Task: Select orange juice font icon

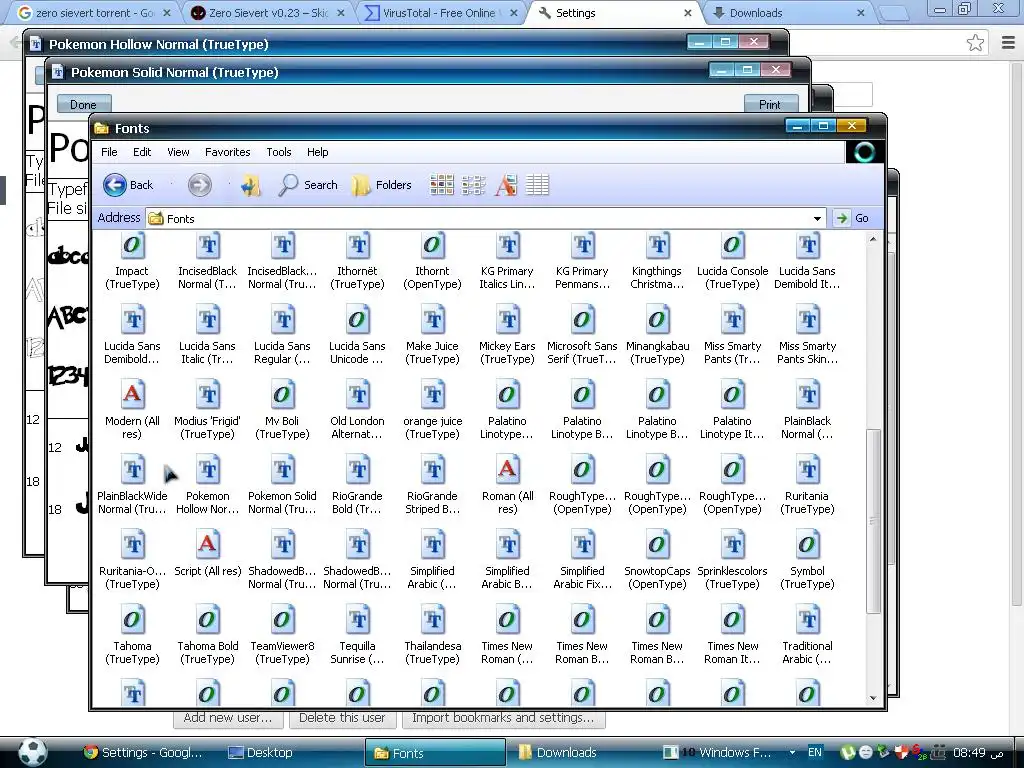Action: (432, 395)
